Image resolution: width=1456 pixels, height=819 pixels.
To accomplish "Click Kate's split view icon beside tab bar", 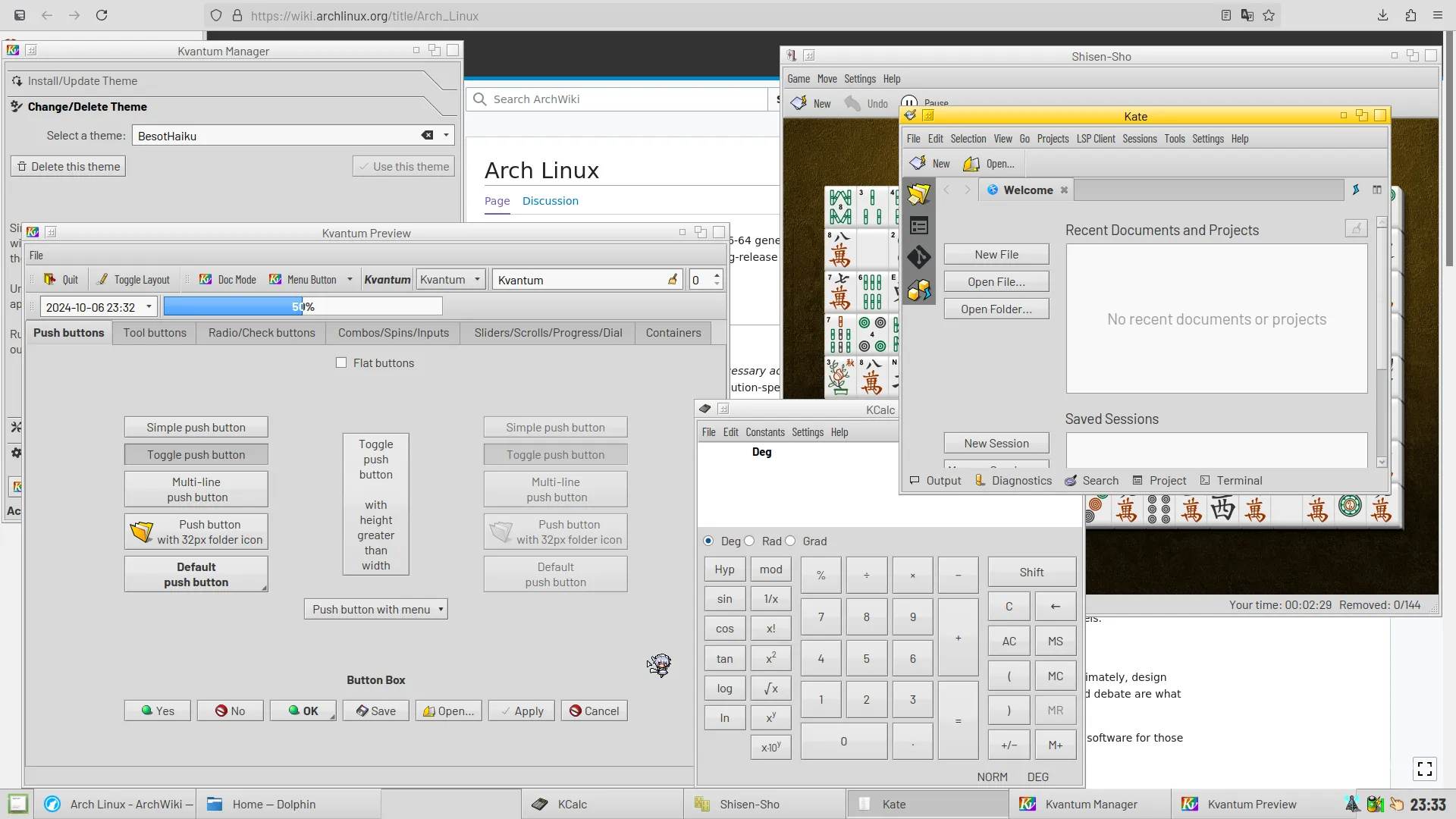I will click(x=1377, y=190).
